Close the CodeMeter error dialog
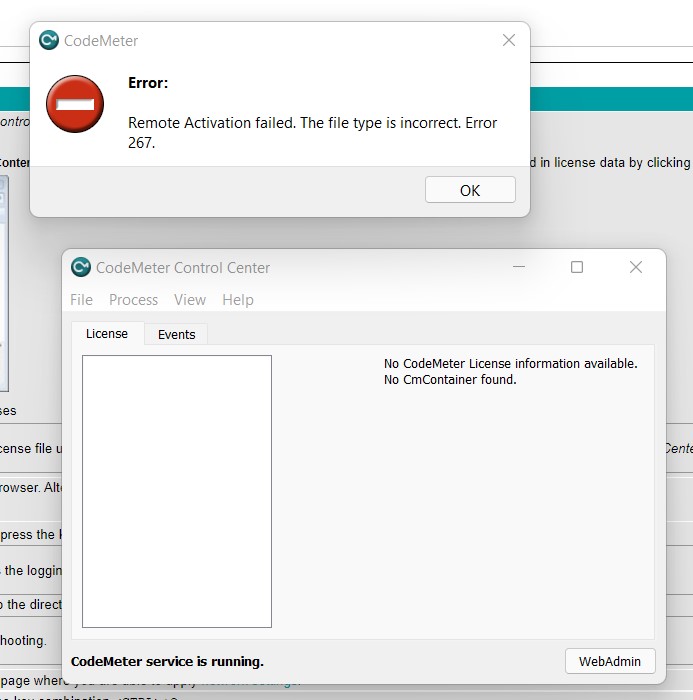The image size is (693, 700). coord(509,40)
